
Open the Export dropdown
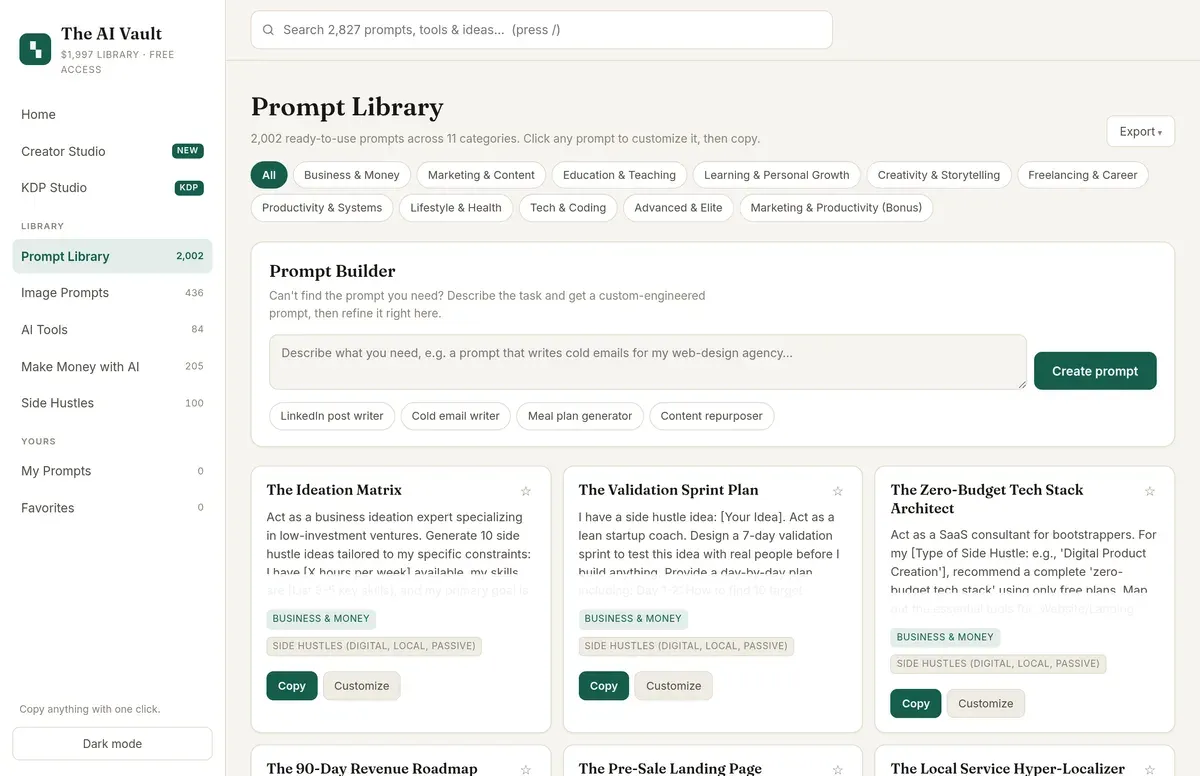tap(1140, 132)
